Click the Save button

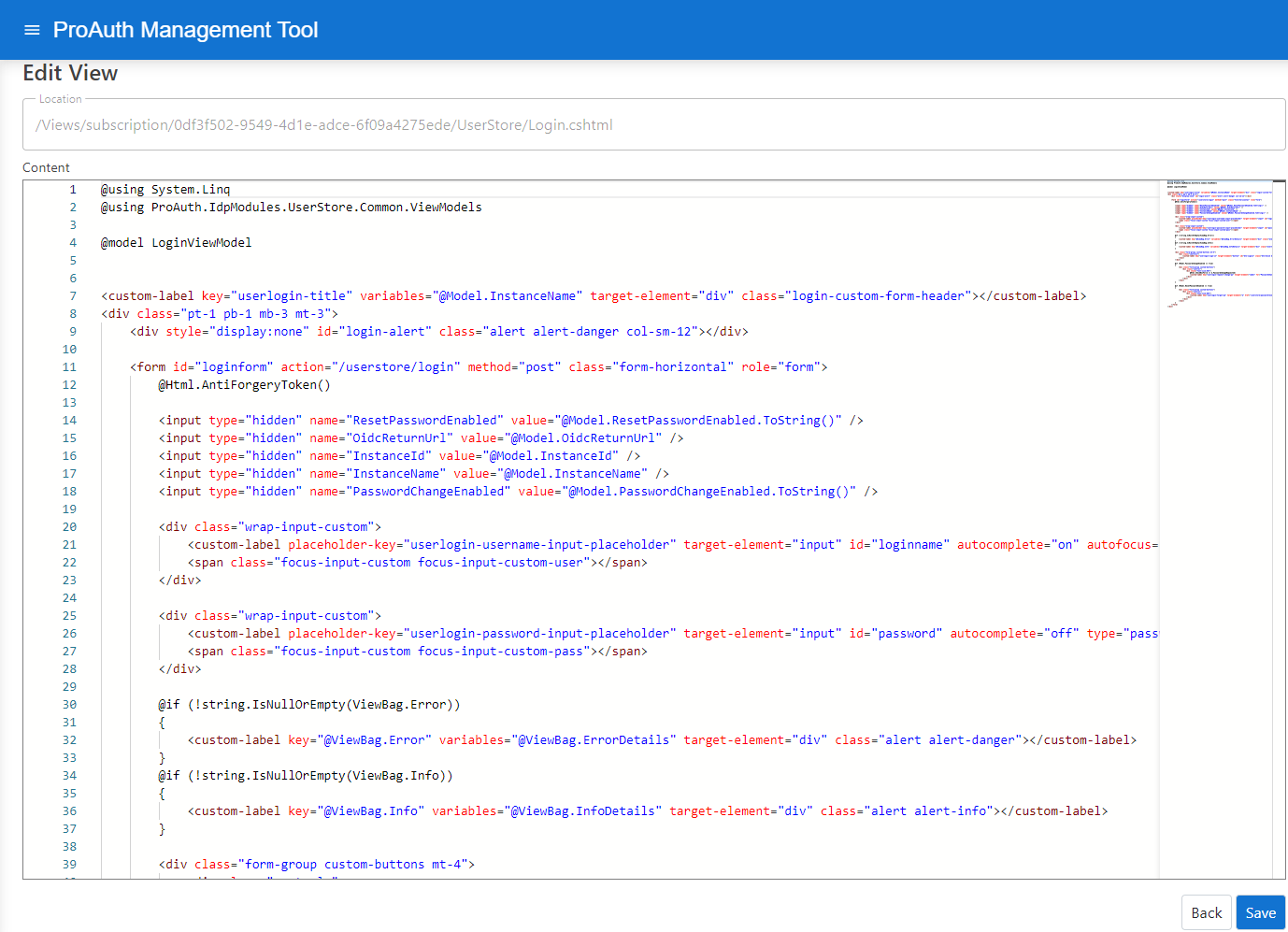(1260, 912)
